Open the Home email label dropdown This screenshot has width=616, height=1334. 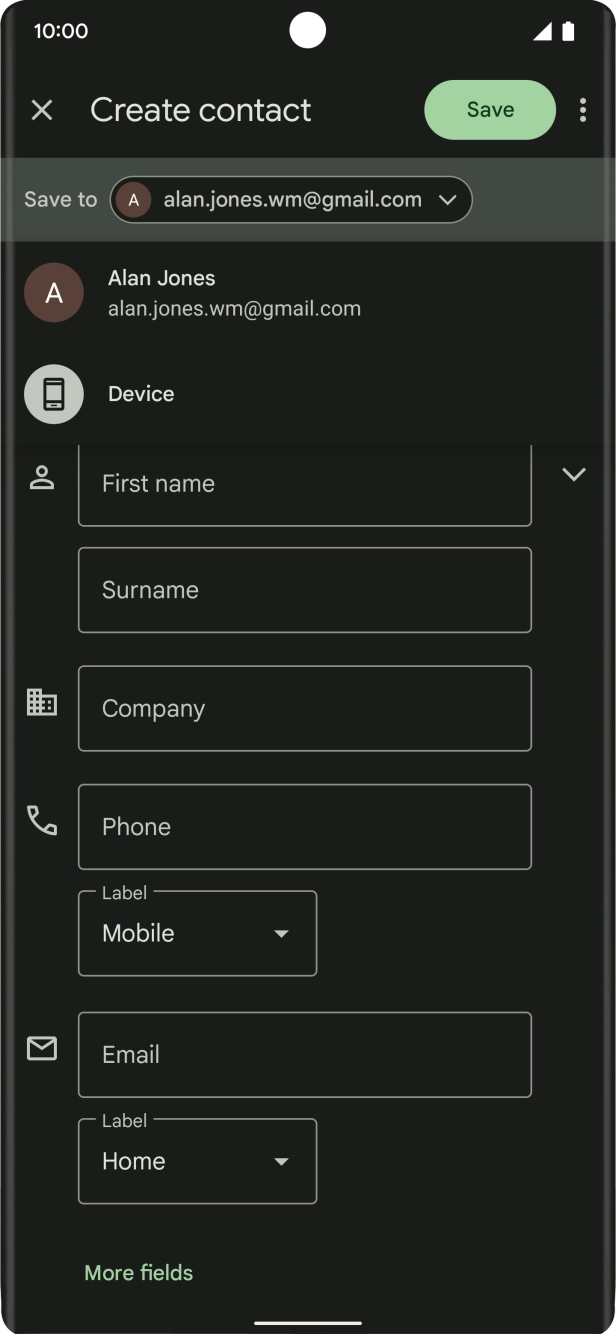coord(197,1161)
